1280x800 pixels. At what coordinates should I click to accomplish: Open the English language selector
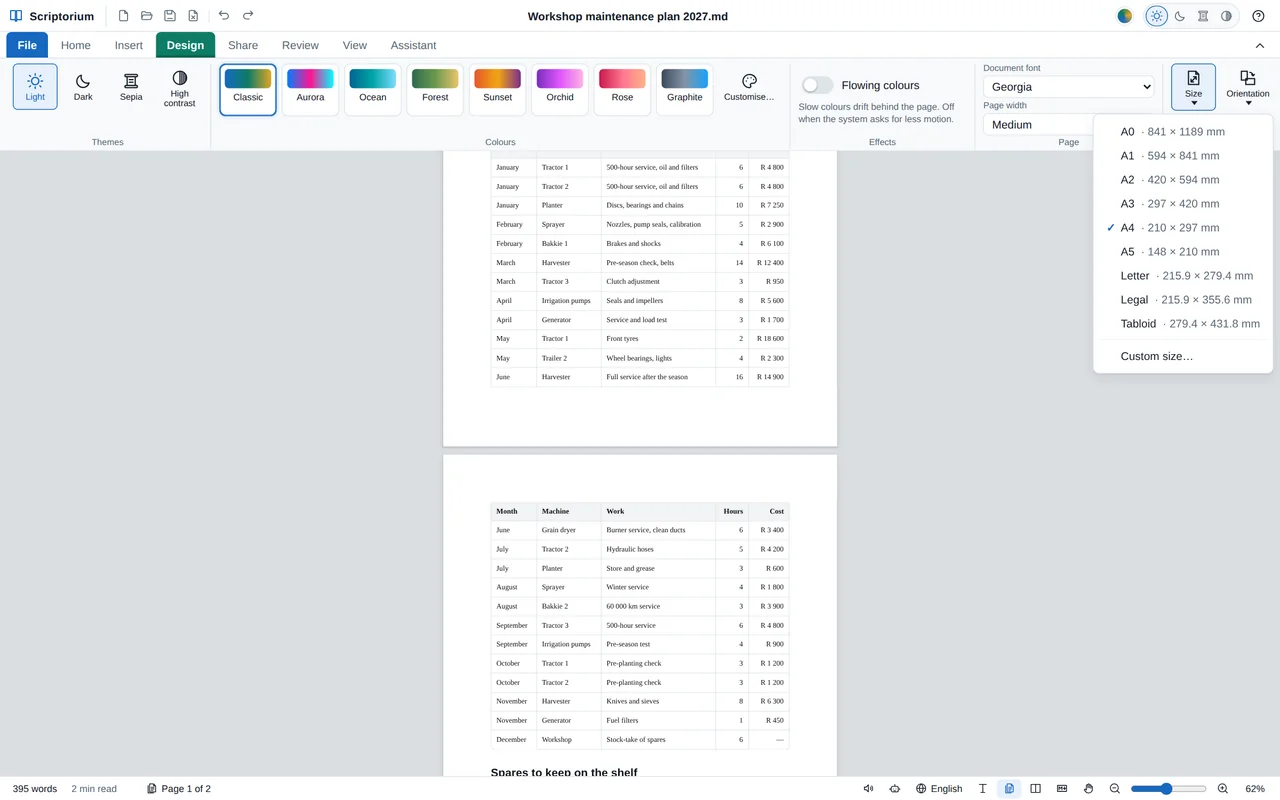(x=939, y=789)
